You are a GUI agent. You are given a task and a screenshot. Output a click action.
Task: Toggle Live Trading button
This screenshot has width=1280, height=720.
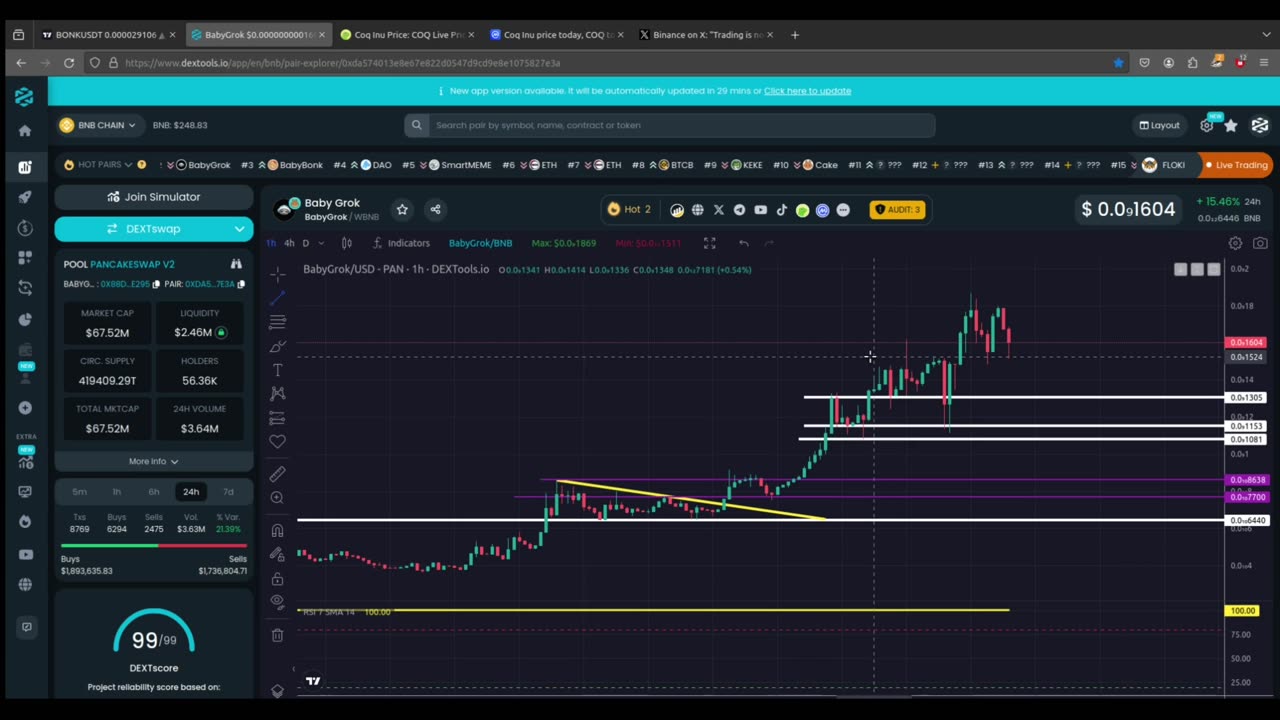1236,165
